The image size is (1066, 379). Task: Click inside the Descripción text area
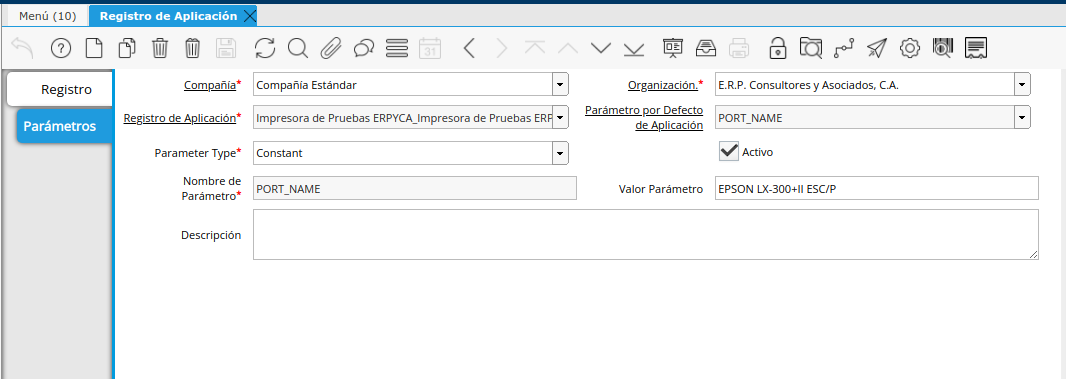(x=646, y=234)
